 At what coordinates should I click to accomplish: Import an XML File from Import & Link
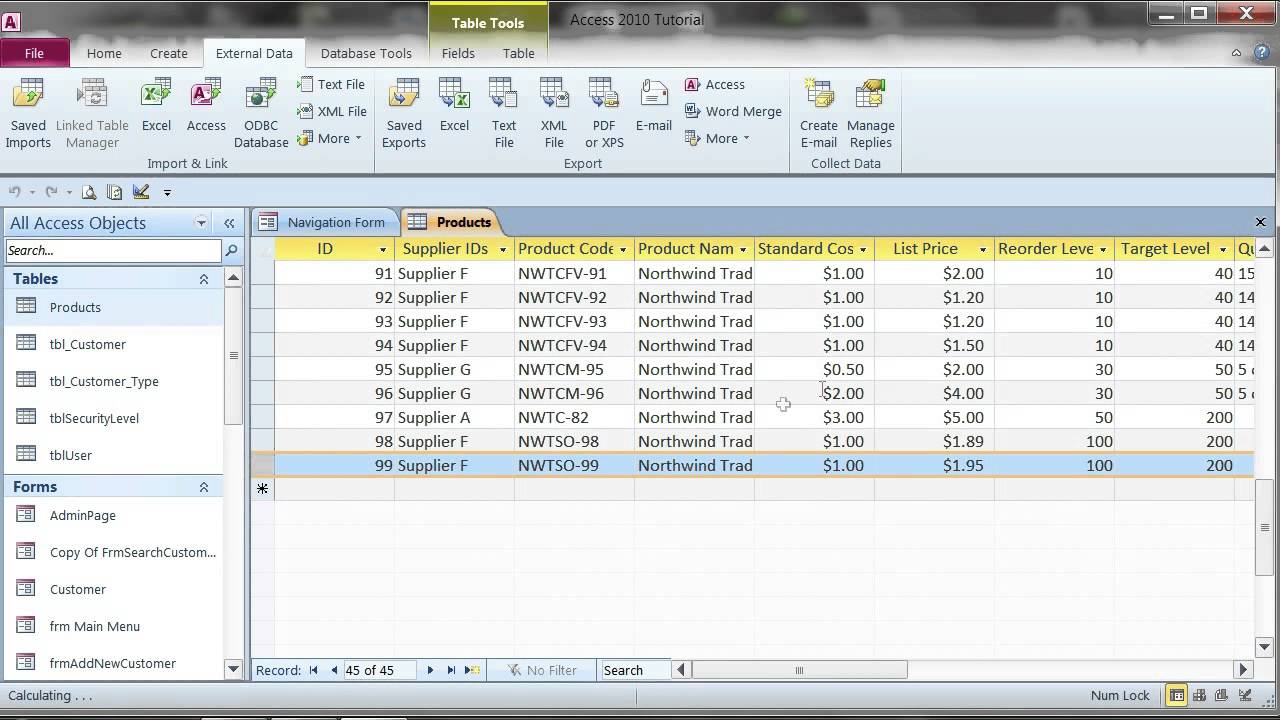(332, 111)
